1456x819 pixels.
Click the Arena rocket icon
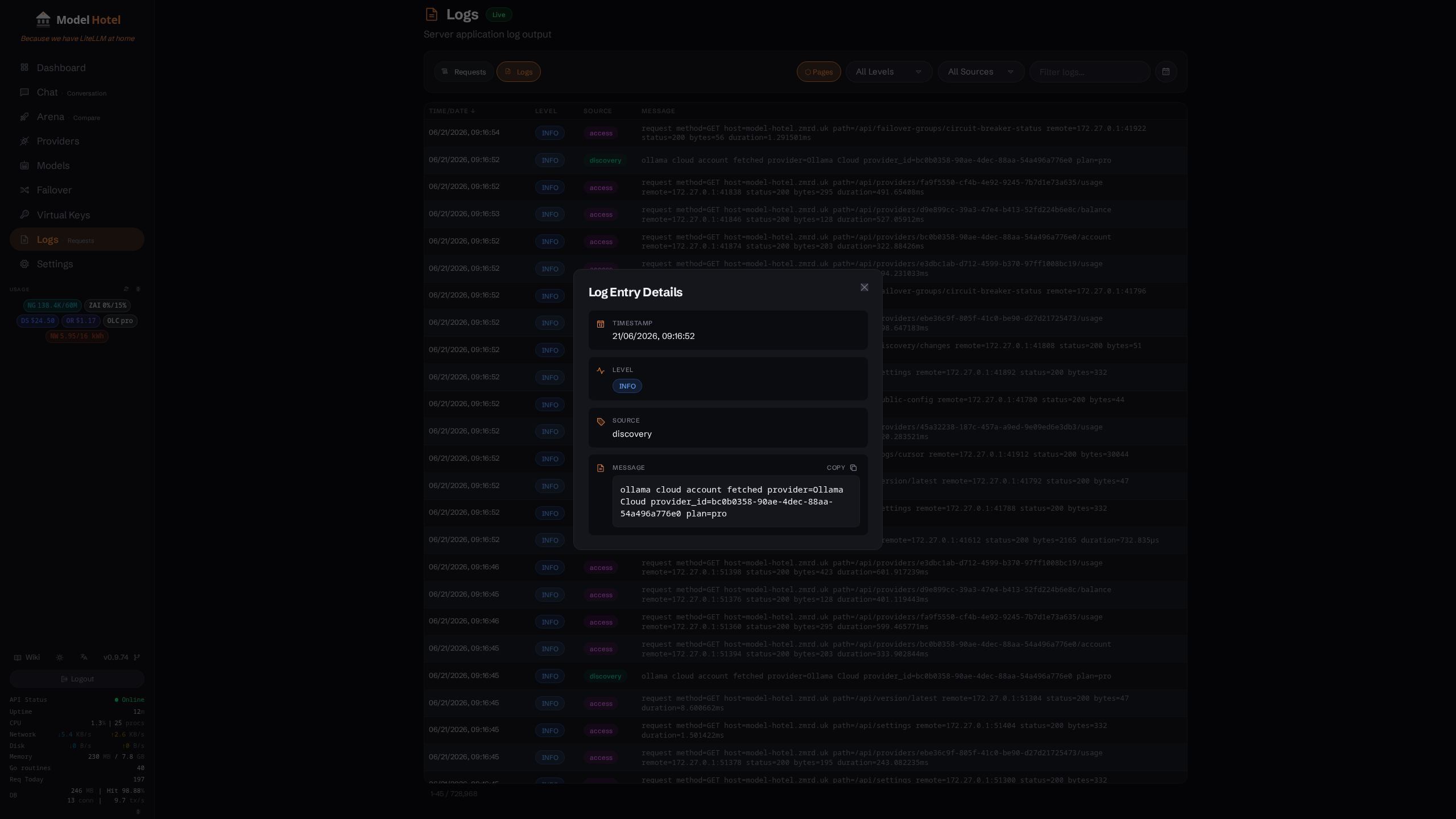(x=24, y=117)
